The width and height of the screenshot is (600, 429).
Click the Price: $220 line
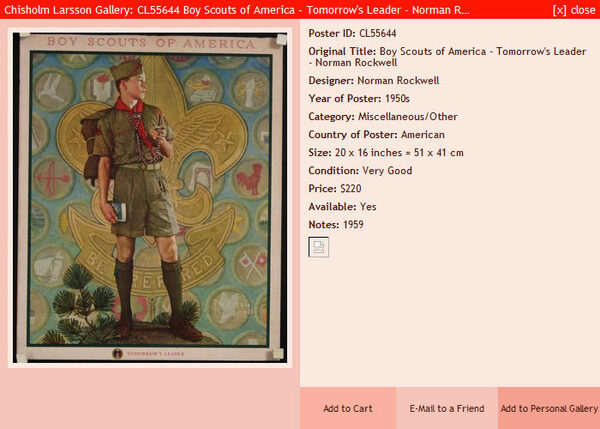point(335,188)
